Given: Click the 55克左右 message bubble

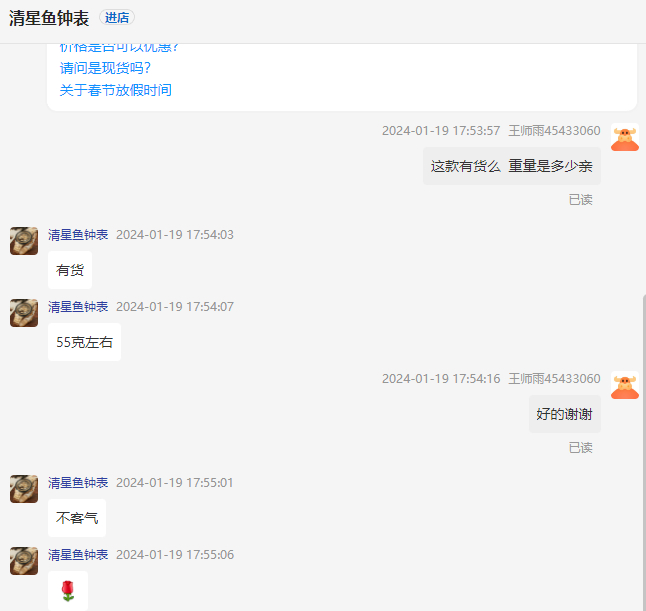Looking at the screenshot, I should (84, 342).
